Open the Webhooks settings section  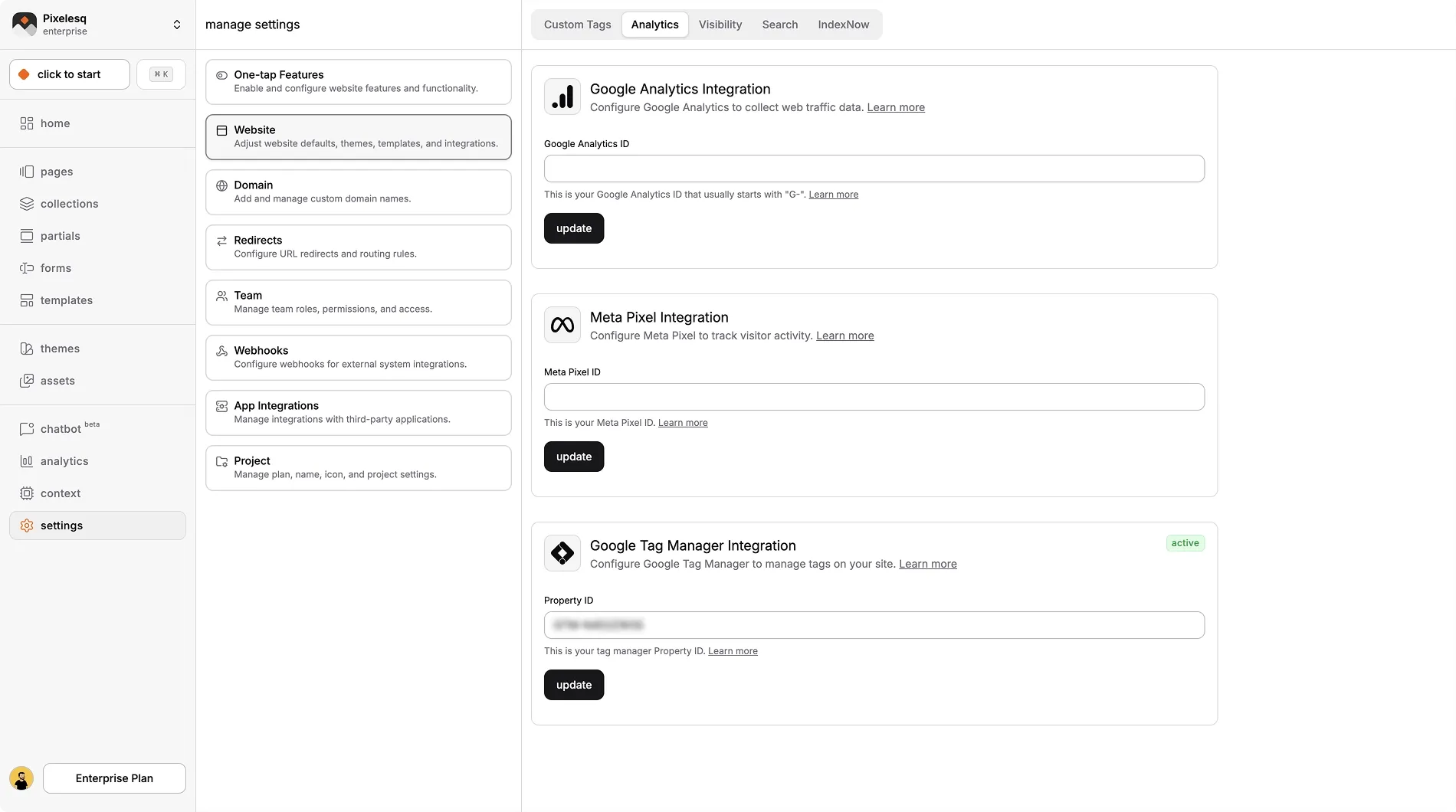pos(358,357)
